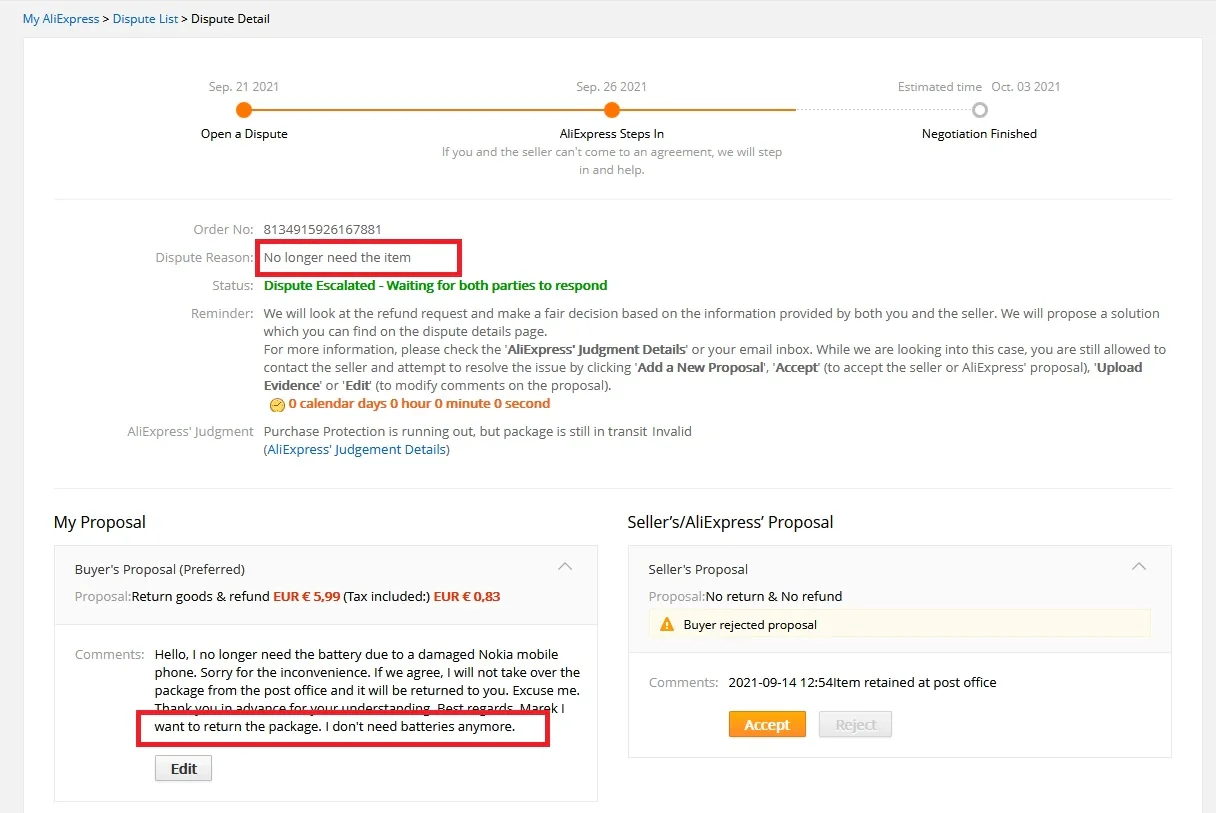
Task: Click 'Purchase Protection is running out' judgment text
Action: pyautogui.click(x=477, y=432)
